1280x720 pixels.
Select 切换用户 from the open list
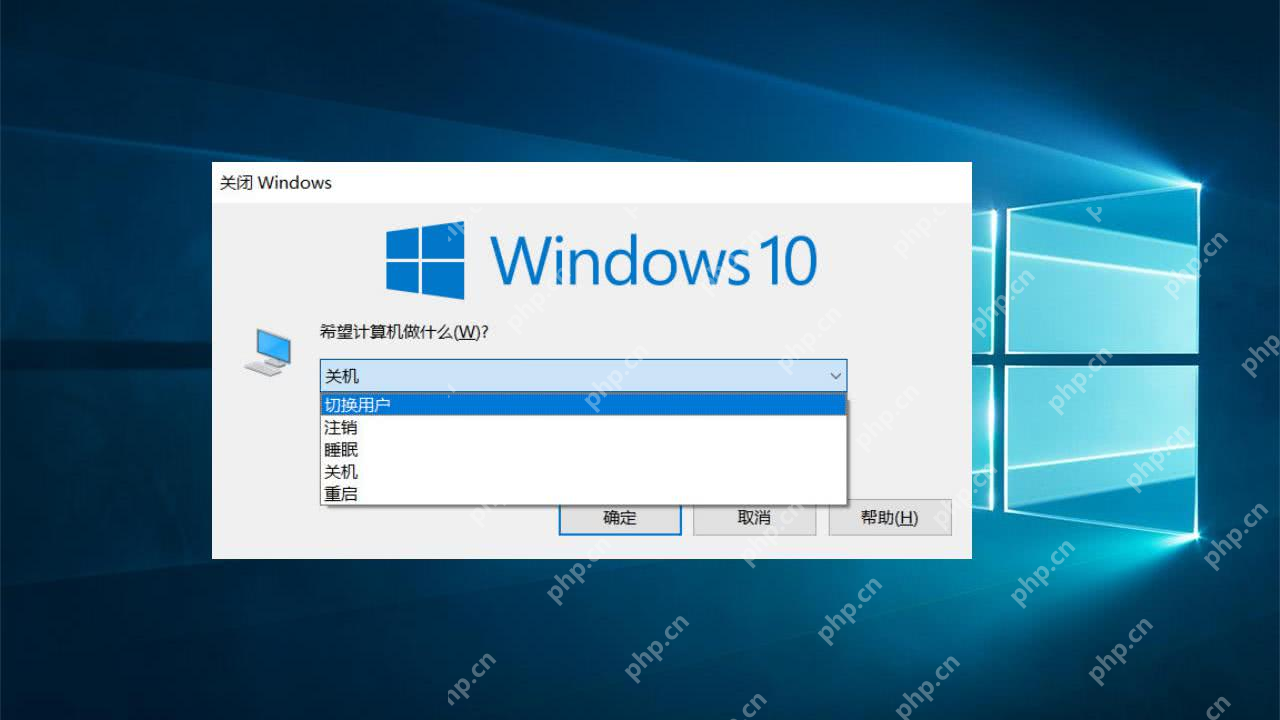583,405
